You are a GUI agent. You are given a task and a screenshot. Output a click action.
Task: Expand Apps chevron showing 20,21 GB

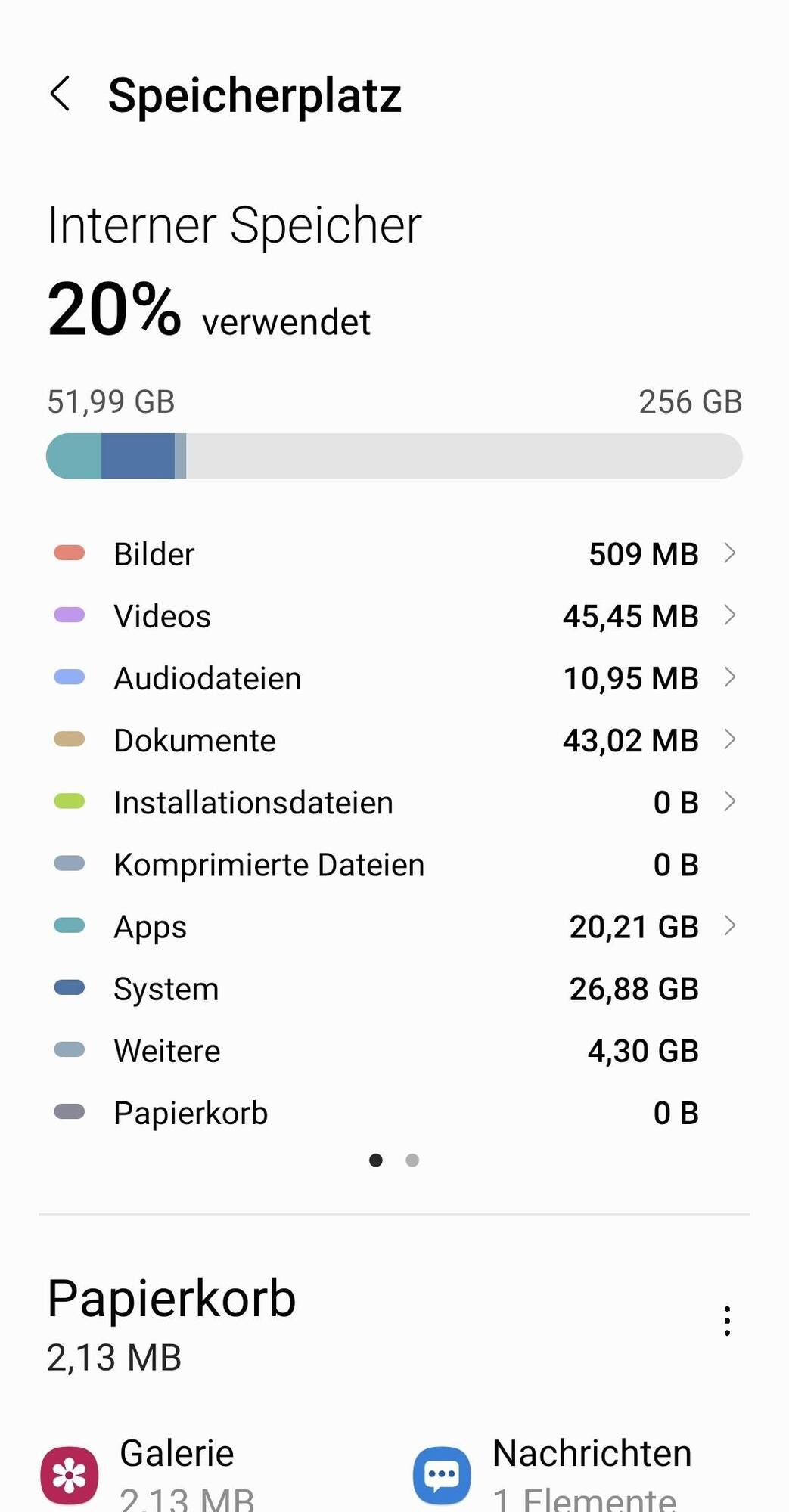729,925
